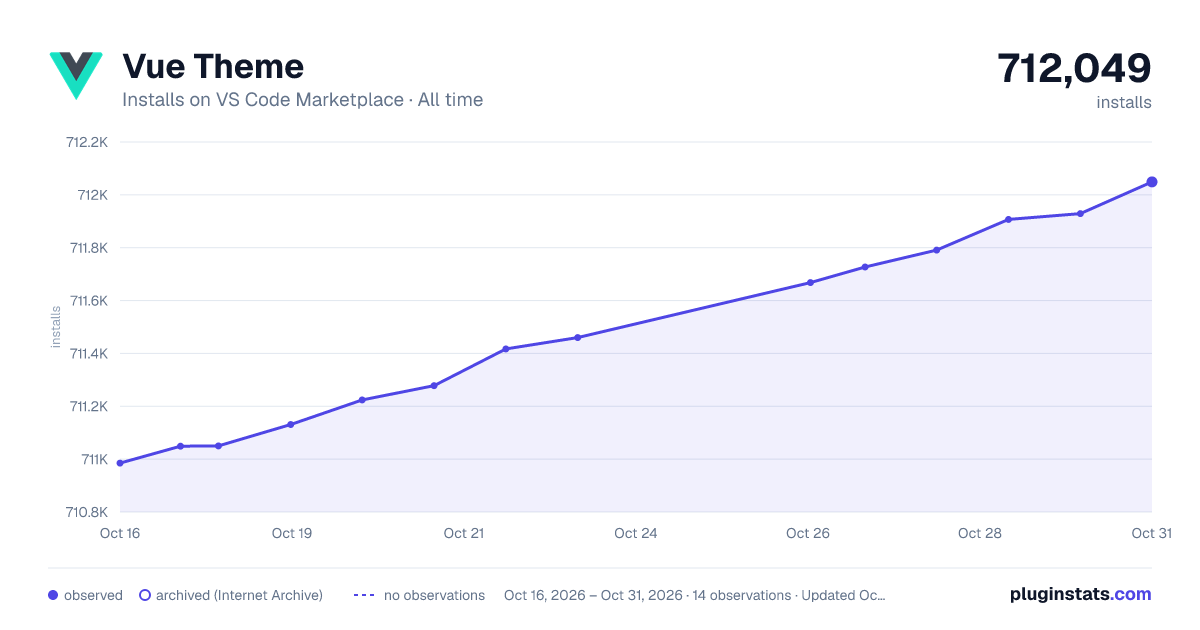
Task: Click the 711.2K y-axis label
Action: coord(87,407)
